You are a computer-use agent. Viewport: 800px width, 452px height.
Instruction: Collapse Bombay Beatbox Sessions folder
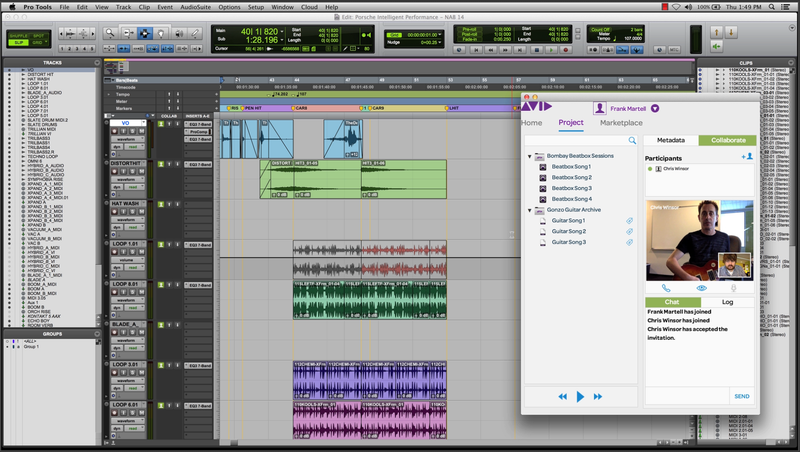529,156
